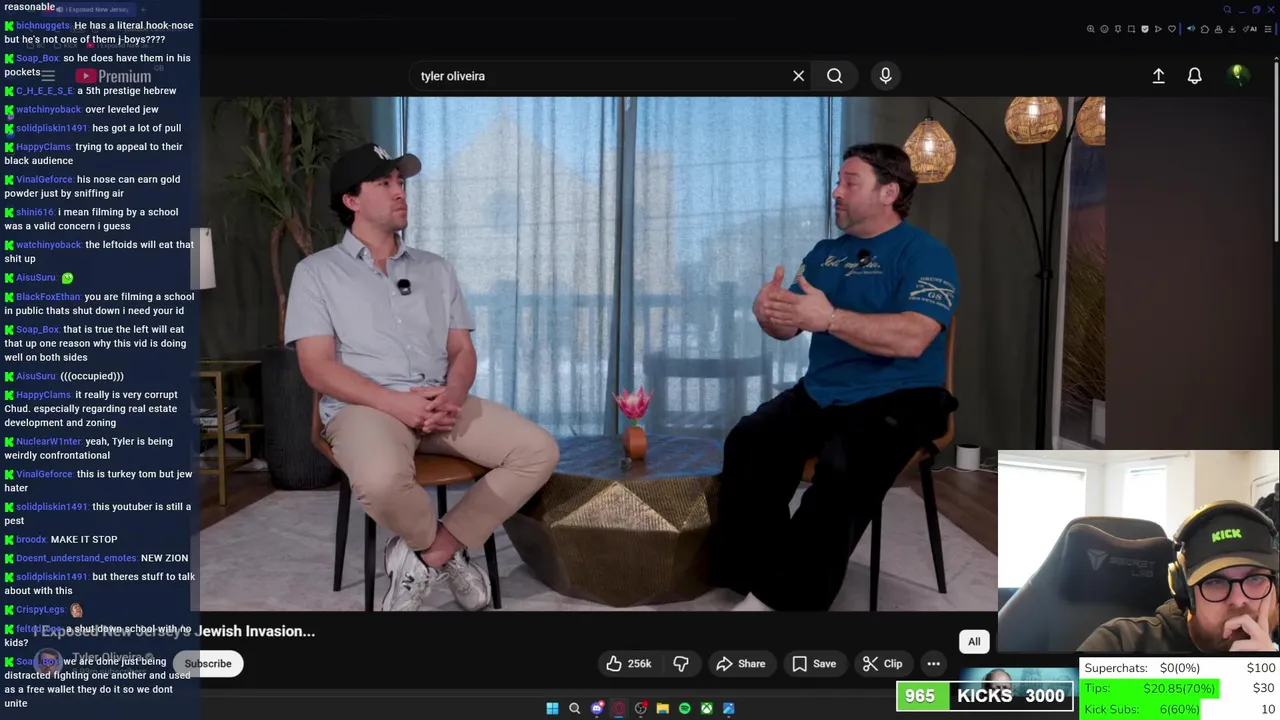Pause the interview video player

[x=652, y=353]
